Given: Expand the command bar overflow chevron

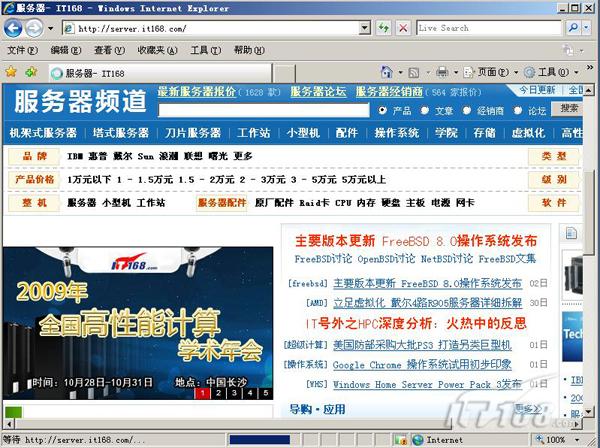Looking at the screenshot, I should 590,67.
